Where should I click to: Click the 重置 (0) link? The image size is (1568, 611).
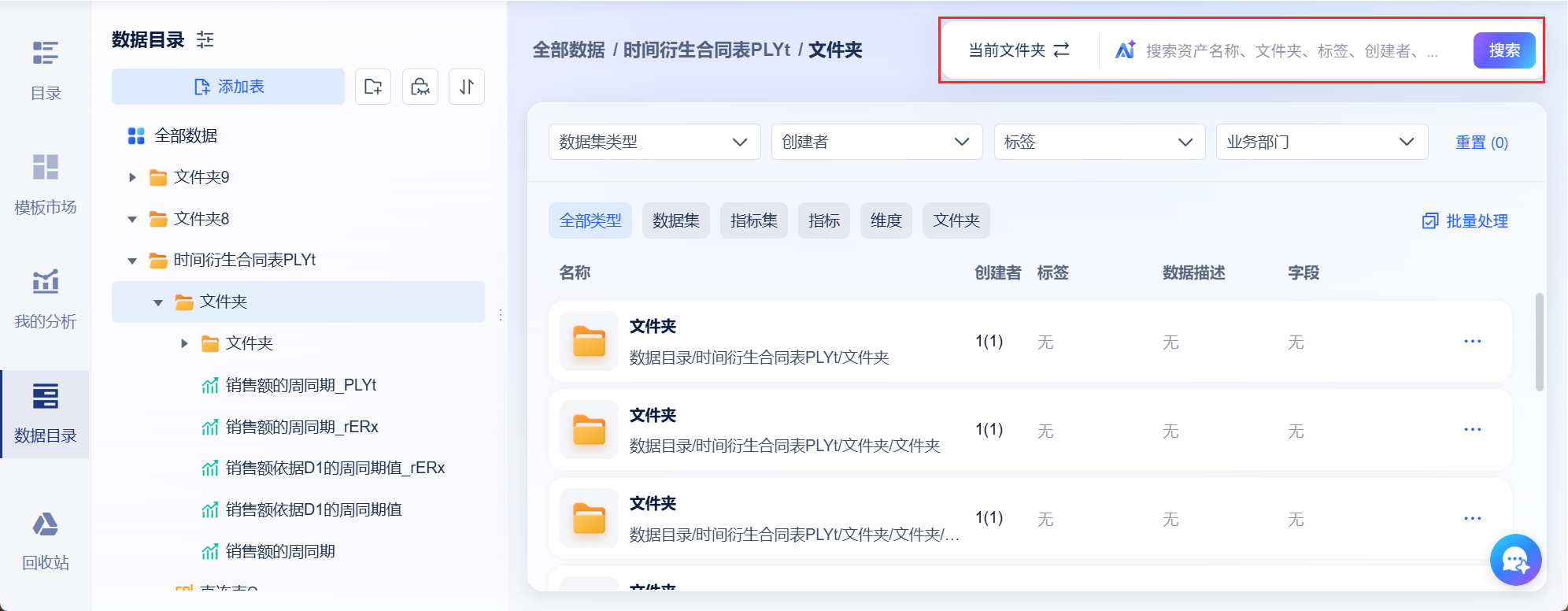1481,143
